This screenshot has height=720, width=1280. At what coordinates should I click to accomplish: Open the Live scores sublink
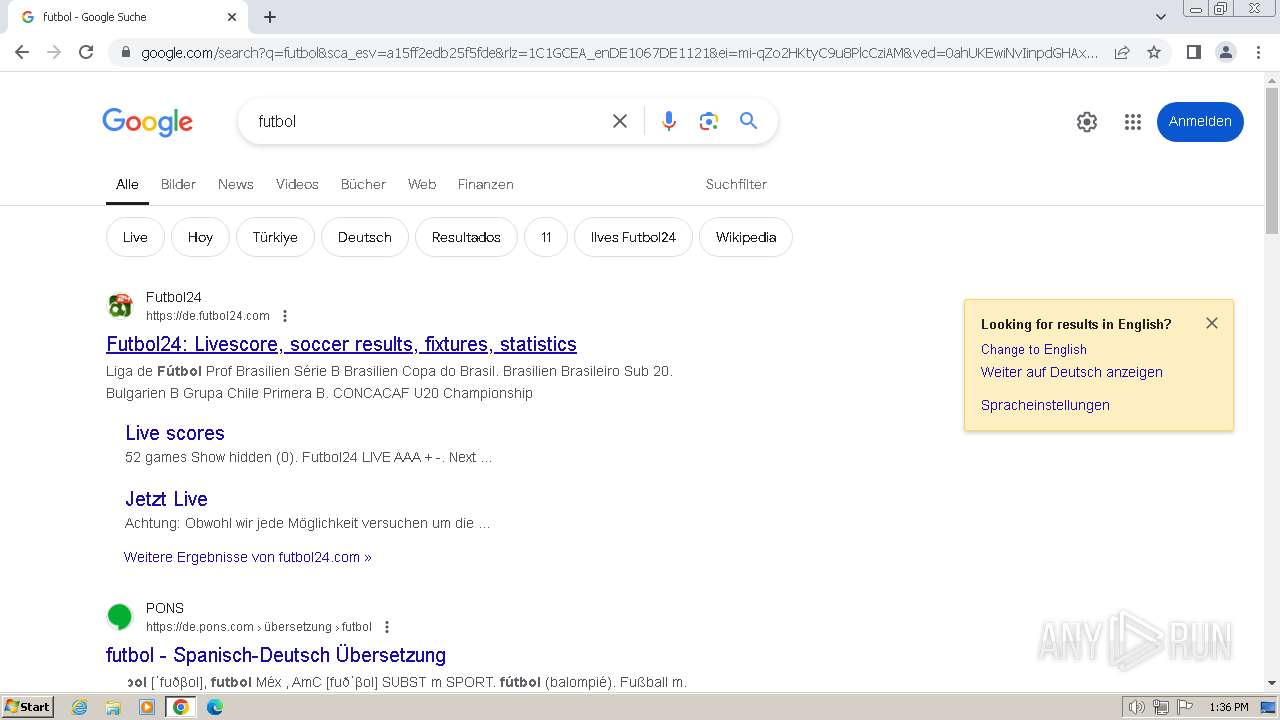coord(175,433)
